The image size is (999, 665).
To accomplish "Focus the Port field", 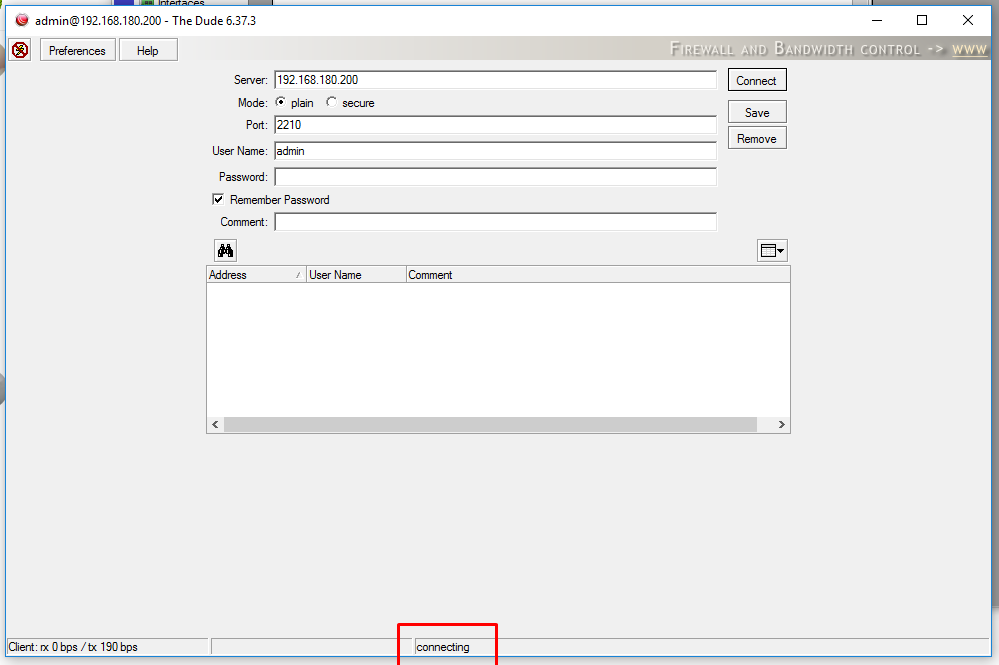I will tap(495, 125).
